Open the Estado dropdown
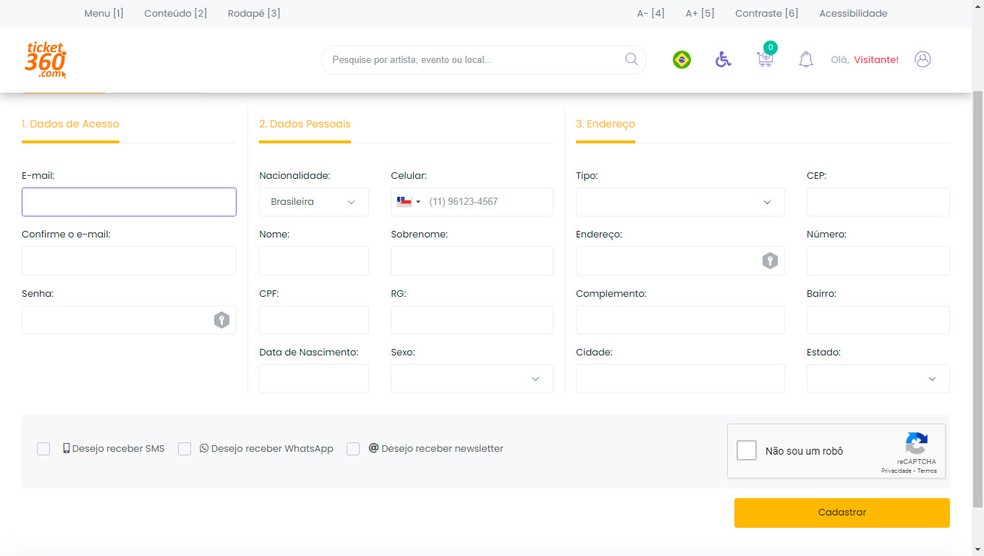984x556 pixels. (877, 379)
